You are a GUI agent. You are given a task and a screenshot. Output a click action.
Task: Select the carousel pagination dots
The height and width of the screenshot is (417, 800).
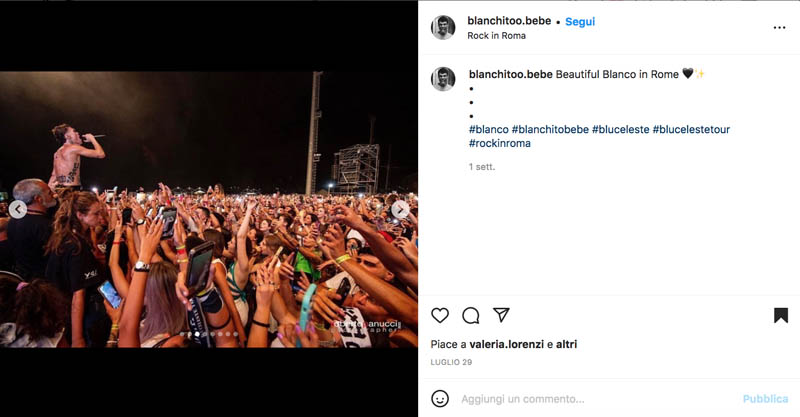pos(209,334)
